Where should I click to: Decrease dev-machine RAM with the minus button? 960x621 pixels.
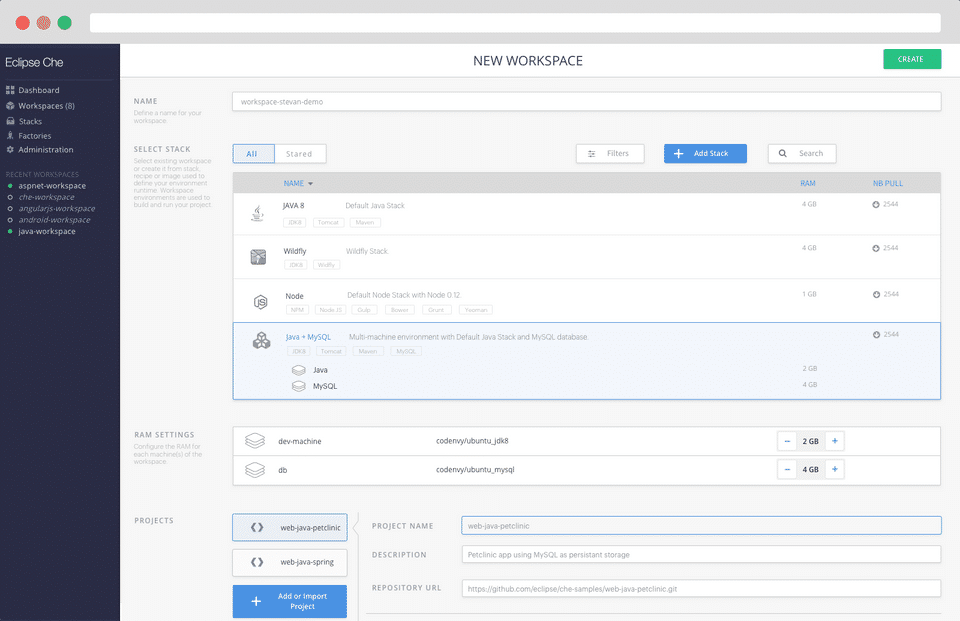[787, 441]
